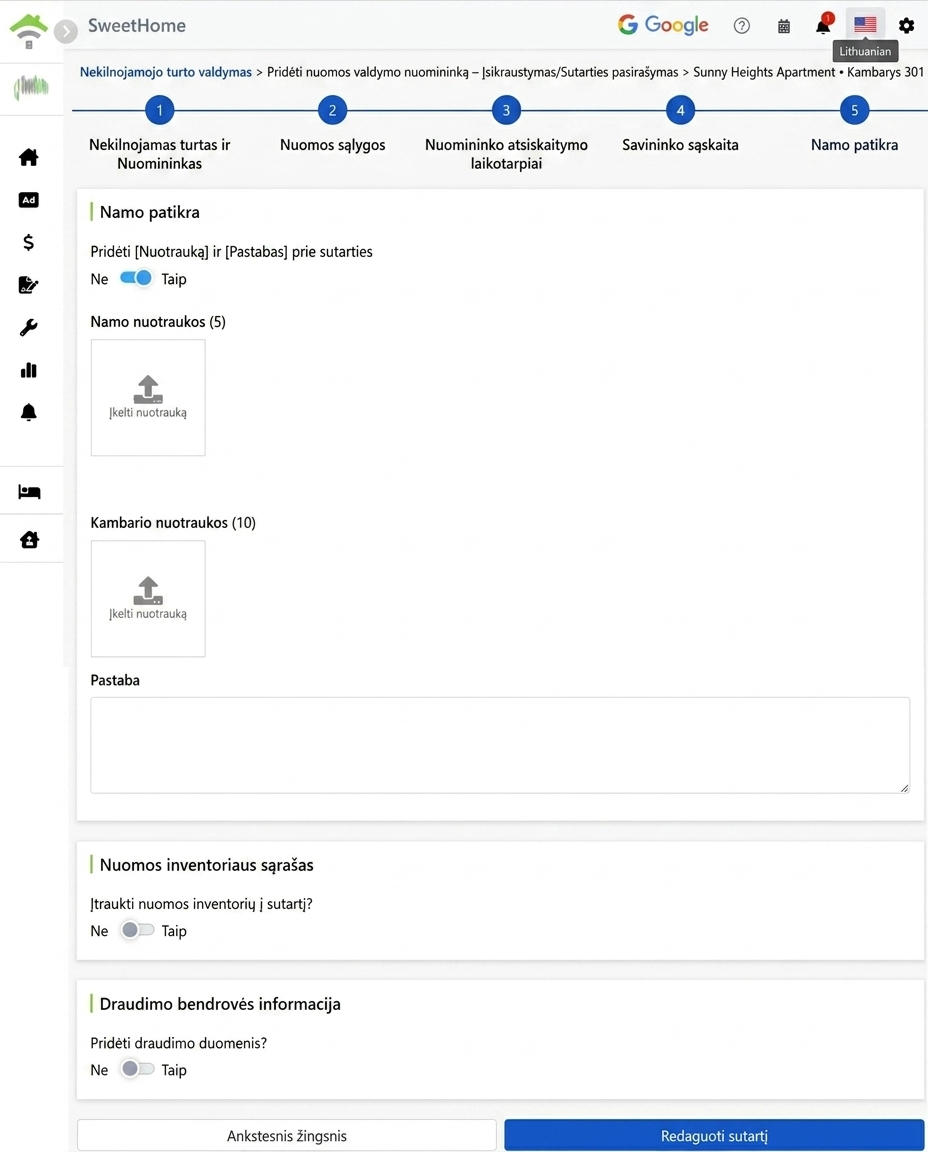Open the language flag selector
928x1152 pixels.
point(866,25)
